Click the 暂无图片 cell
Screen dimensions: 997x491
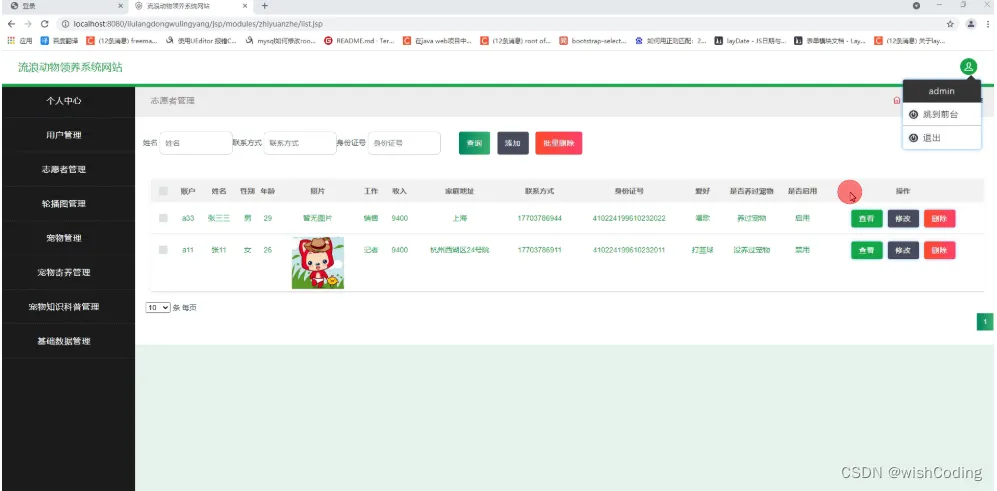pyautogui.click(x=317, y=218)
